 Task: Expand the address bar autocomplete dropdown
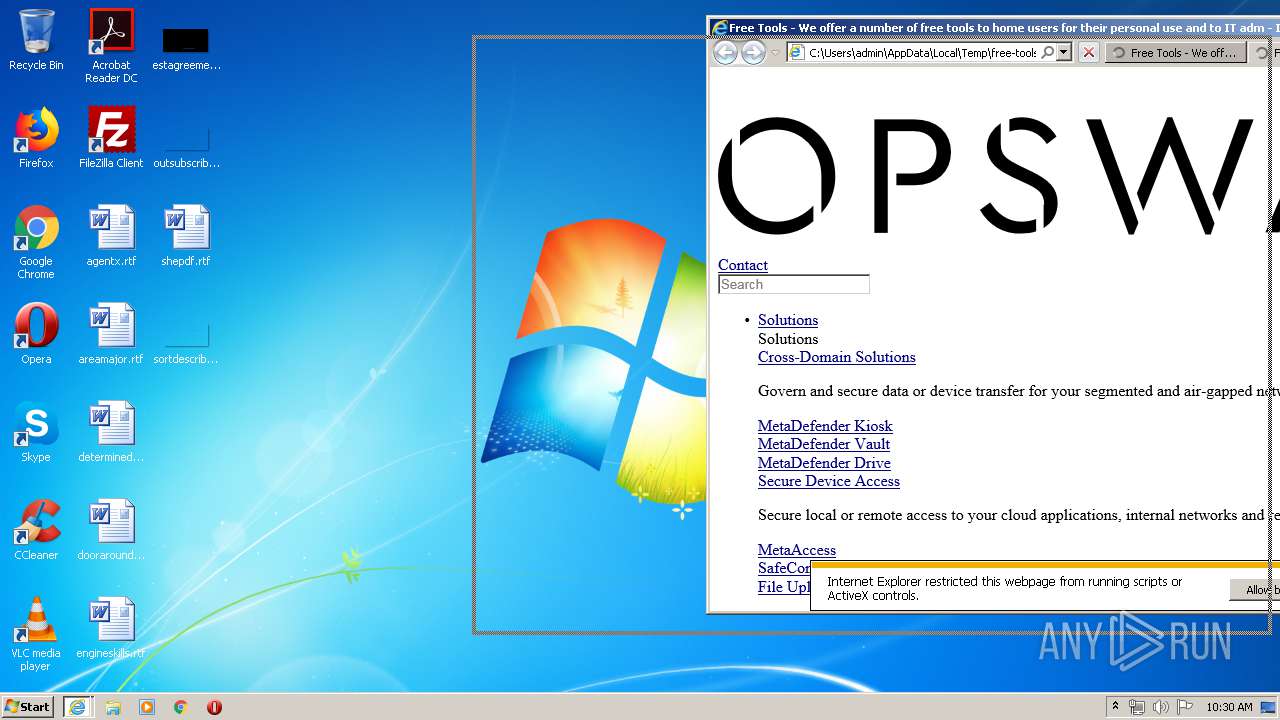[1064, 53]
